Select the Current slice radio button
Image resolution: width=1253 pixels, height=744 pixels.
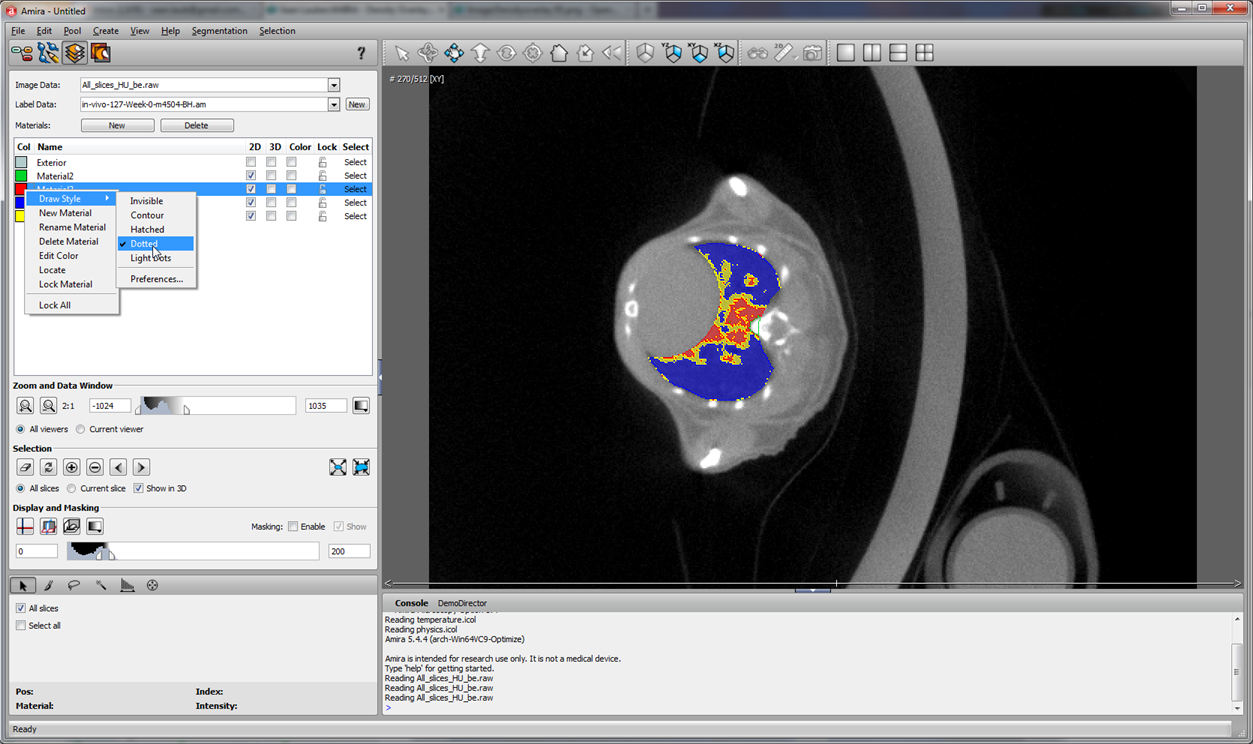coord(71,489)
